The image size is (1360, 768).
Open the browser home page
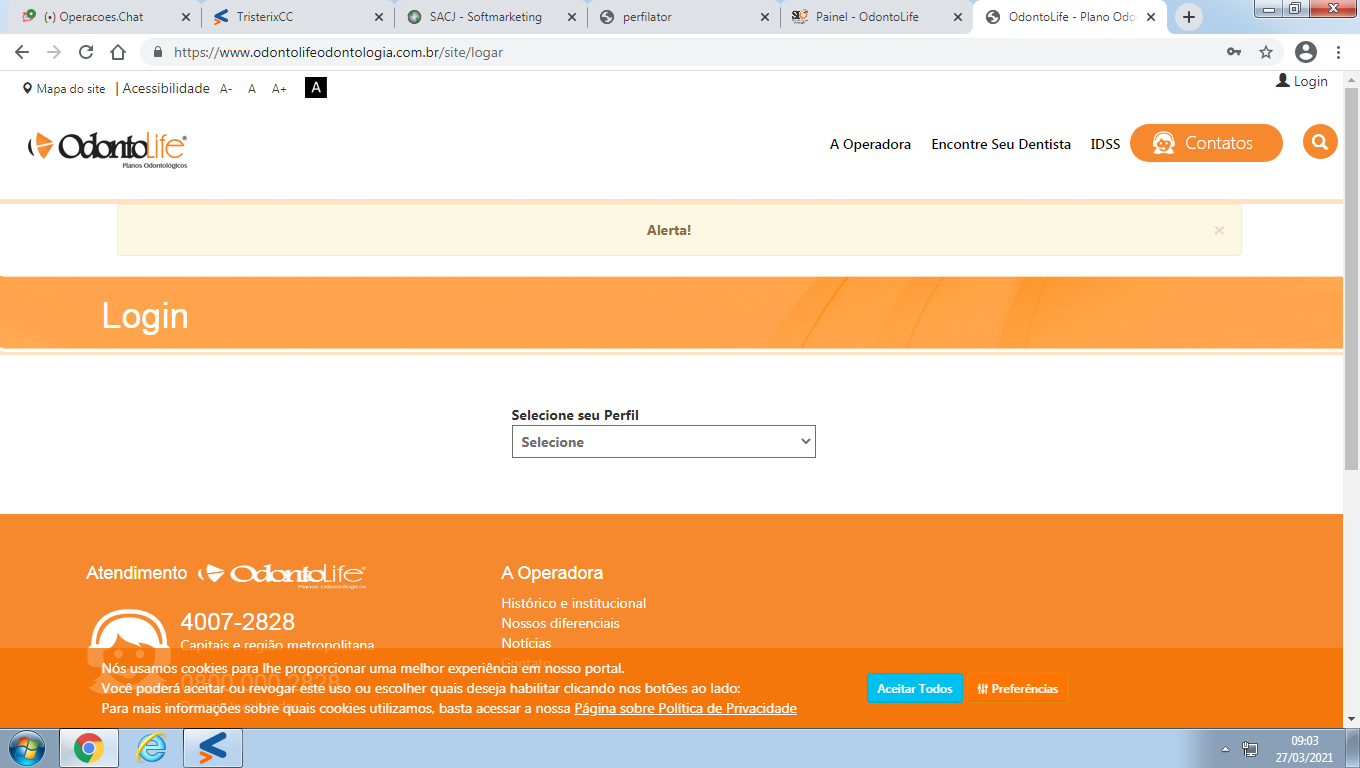click(118, 52)
